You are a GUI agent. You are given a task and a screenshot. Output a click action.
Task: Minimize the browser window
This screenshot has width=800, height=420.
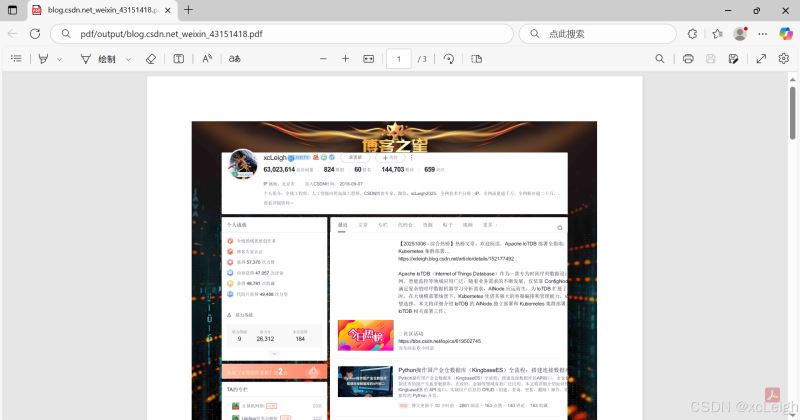pyautogui.click(x=729, y=10)
